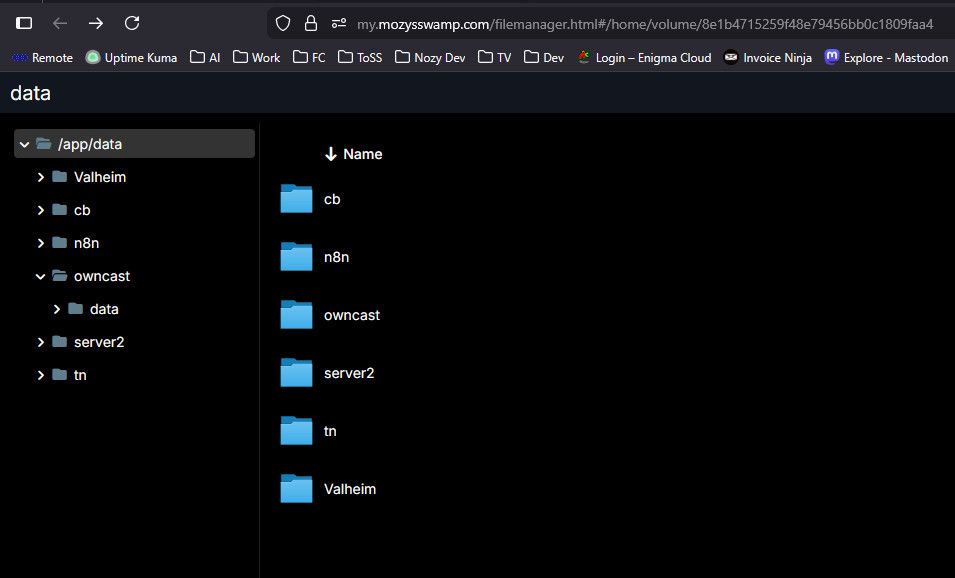
Task: Click the shield tracking protection icon
Action: tap(283, 23)
